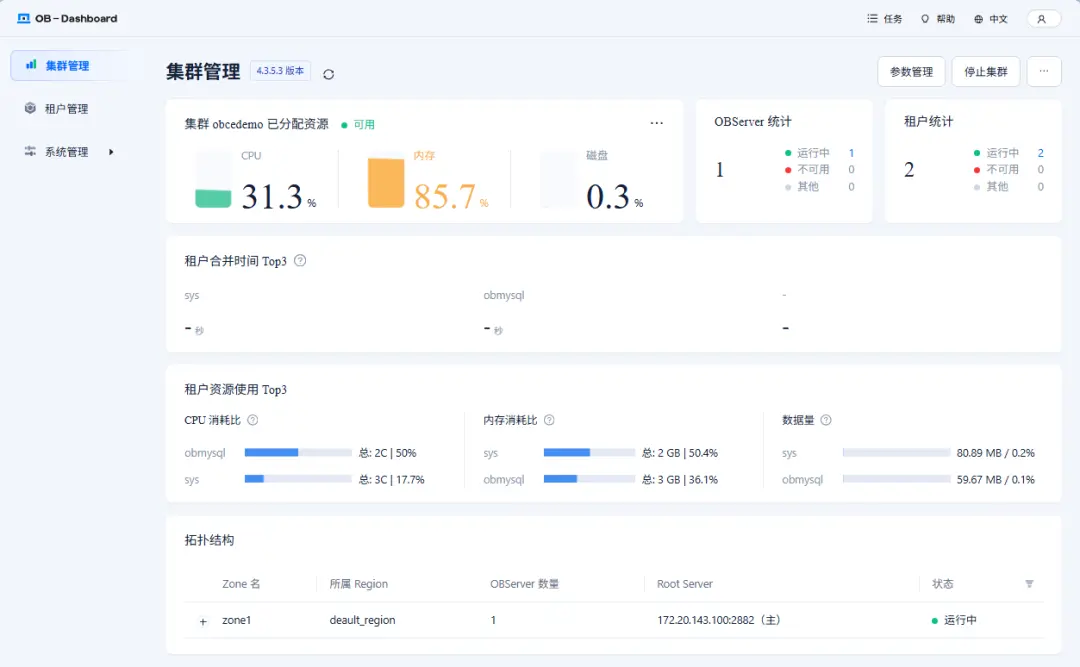Click the help icon next to CPU 消耗比

(253, 421)
